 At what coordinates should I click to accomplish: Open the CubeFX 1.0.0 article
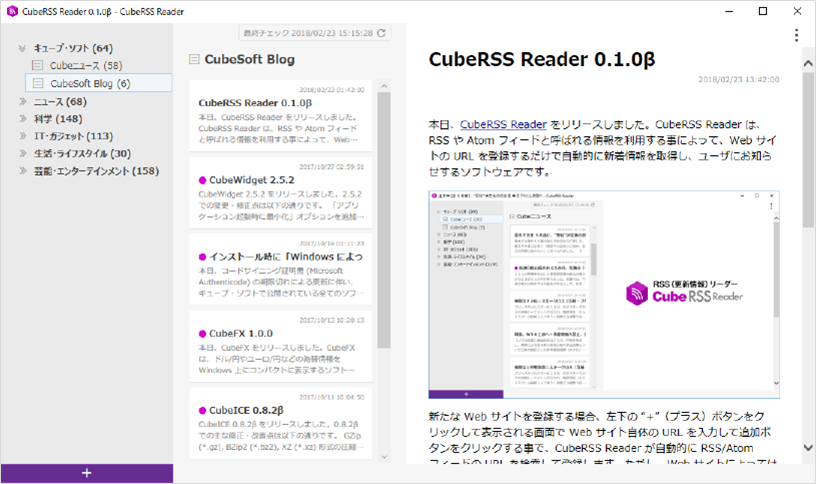pos(281,346)
